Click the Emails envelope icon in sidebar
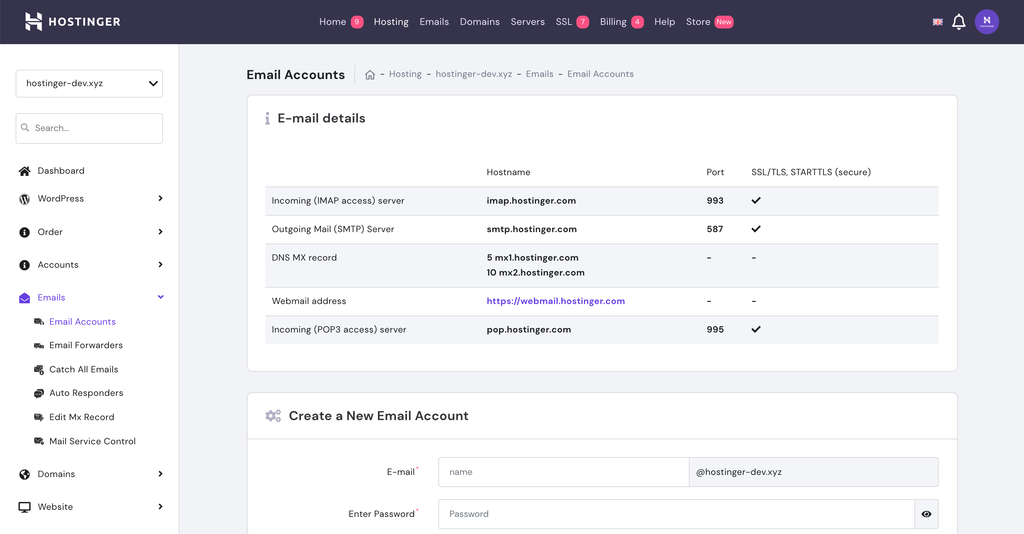 25,298
